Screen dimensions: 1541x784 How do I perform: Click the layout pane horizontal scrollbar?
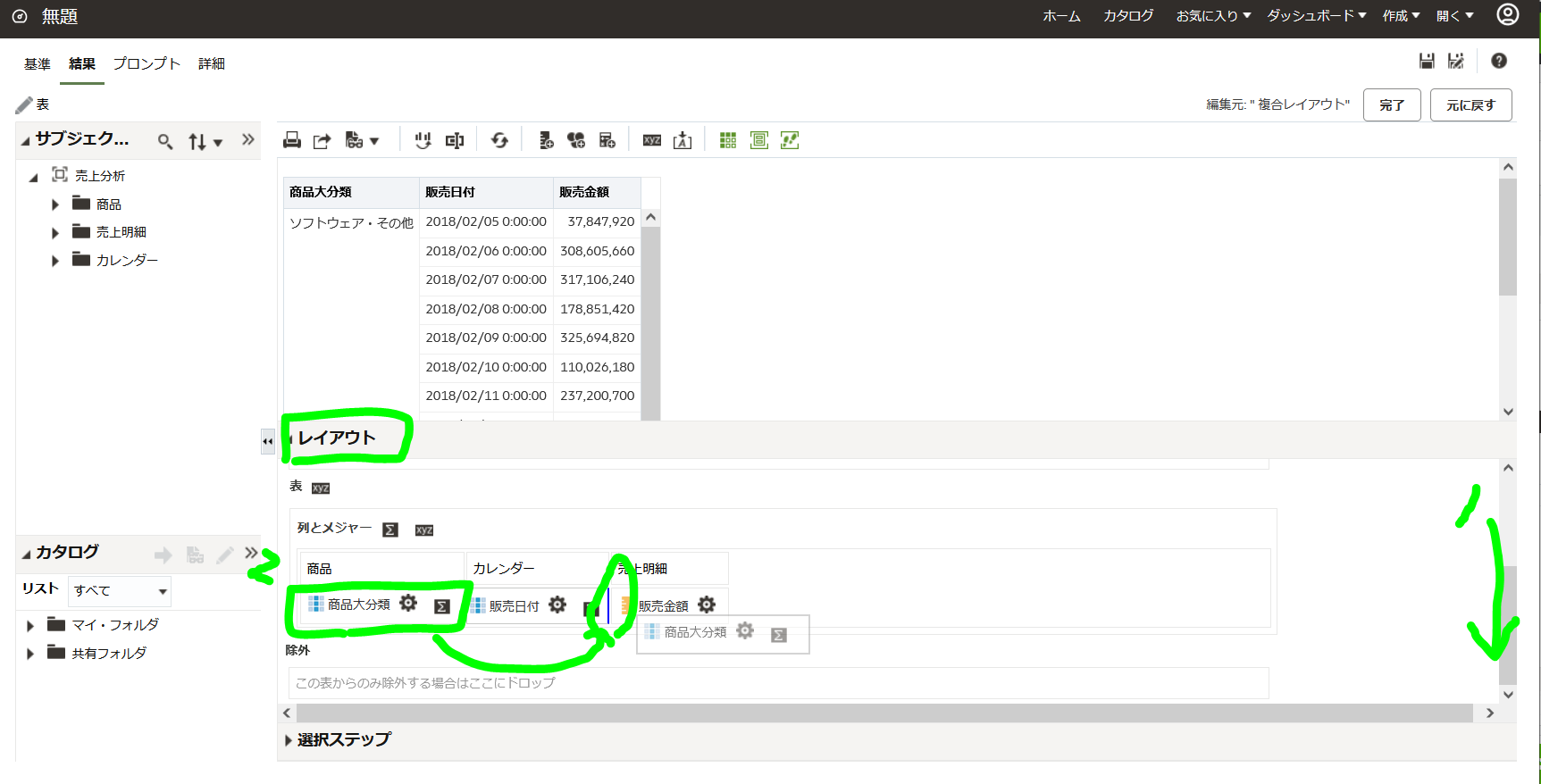(884, 713)
